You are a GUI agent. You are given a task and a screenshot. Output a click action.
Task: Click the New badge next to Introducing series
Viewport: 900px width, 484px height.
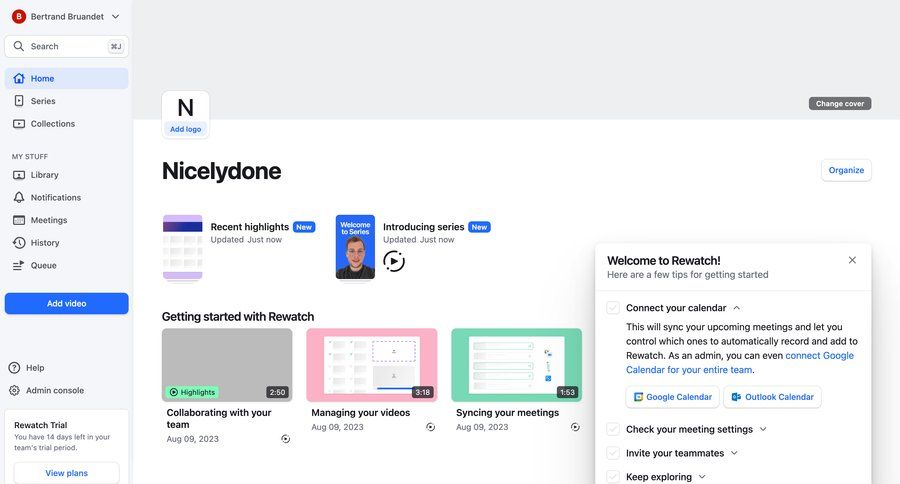click(479, 227)
